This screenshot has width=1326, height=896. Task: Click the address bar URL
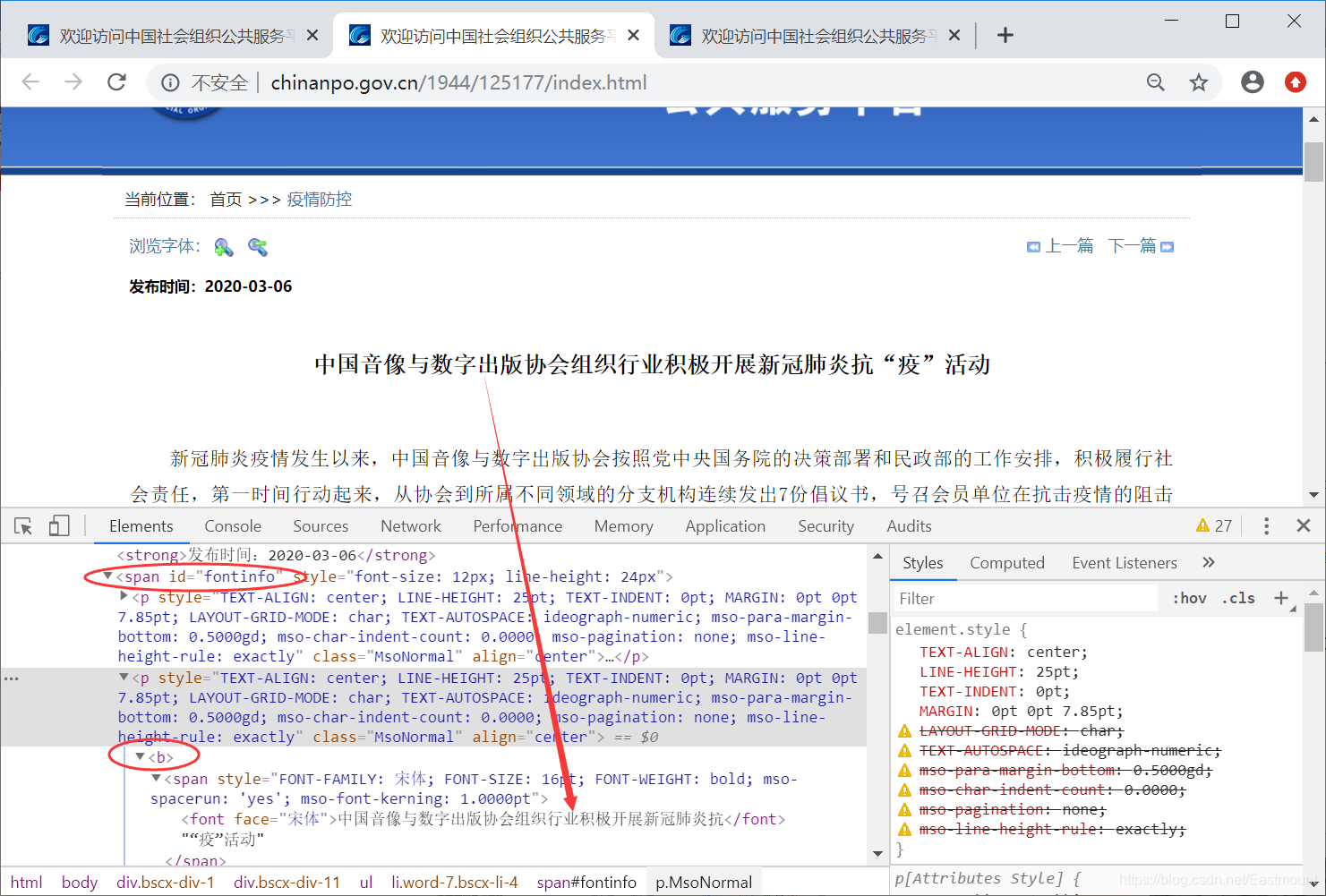458,83
